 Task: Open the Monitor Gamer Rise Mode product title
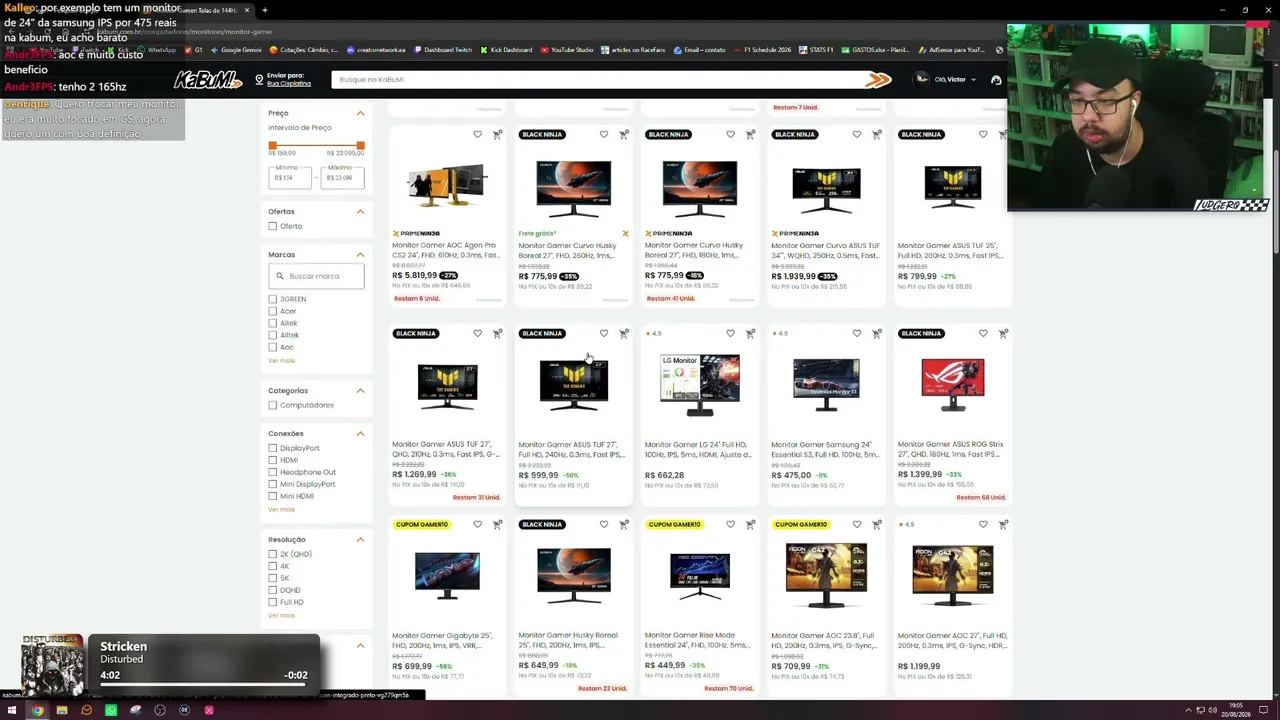[x=698, y=640]
